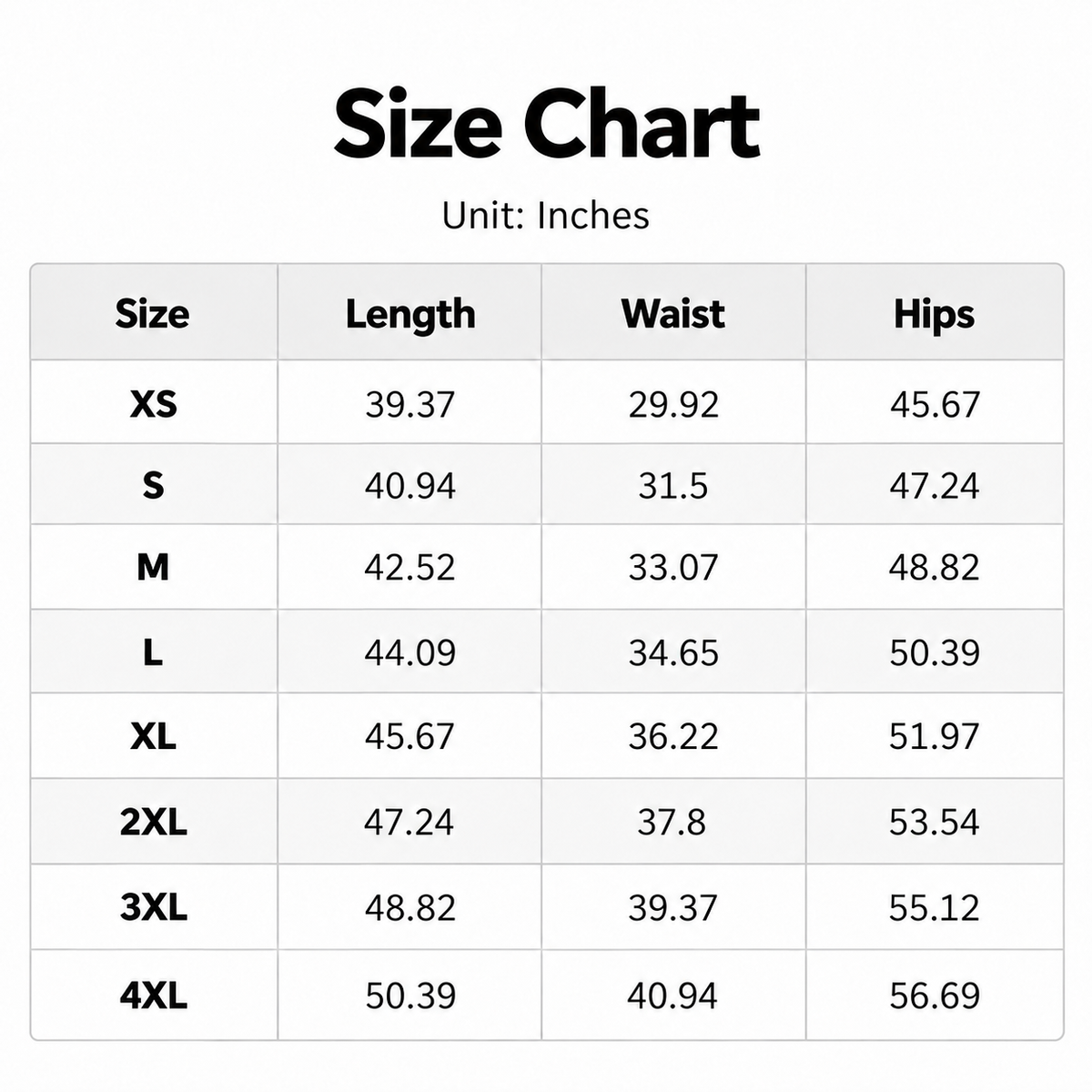Screen dimensions: 1092x1092
Task: Select S waist value 31.5
Action: 673,486
